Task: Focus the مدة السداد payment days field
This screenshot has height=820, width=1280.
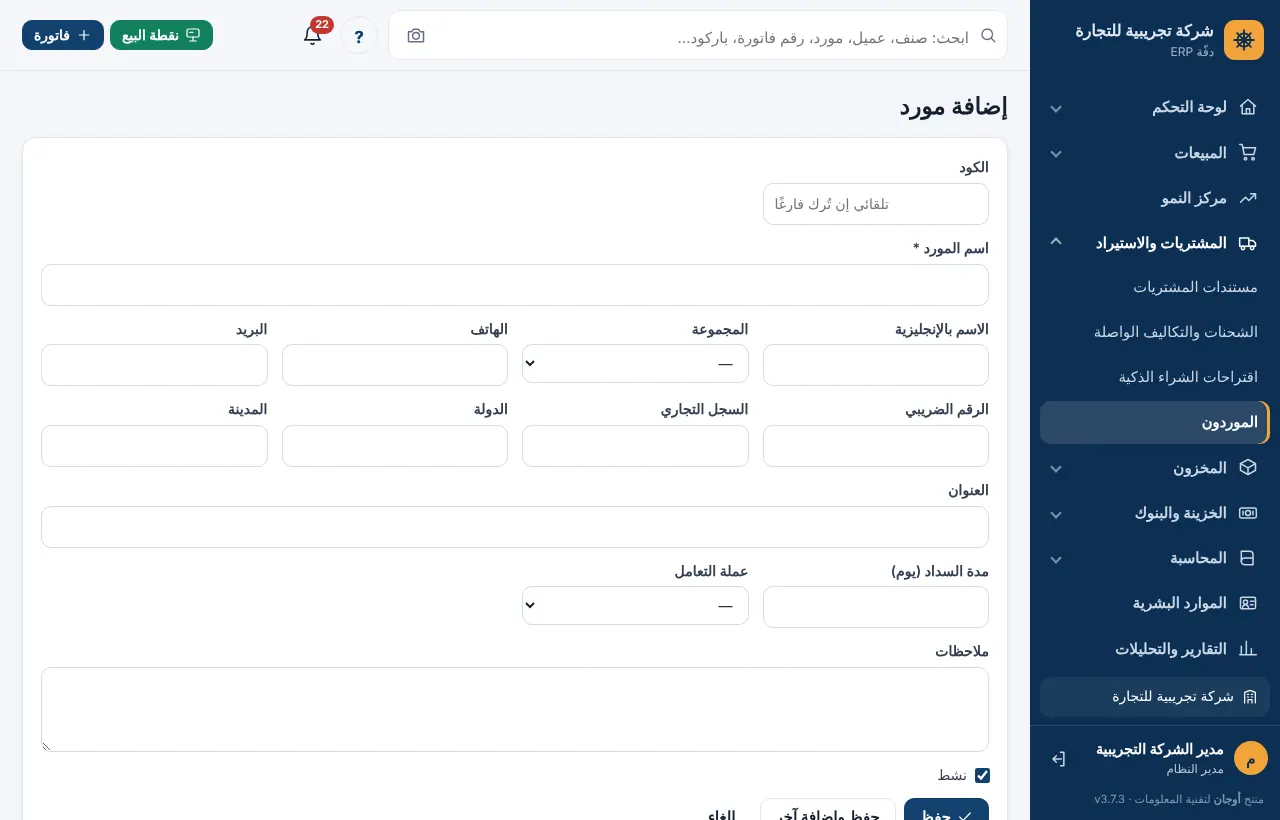Action: click(x=876, y=607)
